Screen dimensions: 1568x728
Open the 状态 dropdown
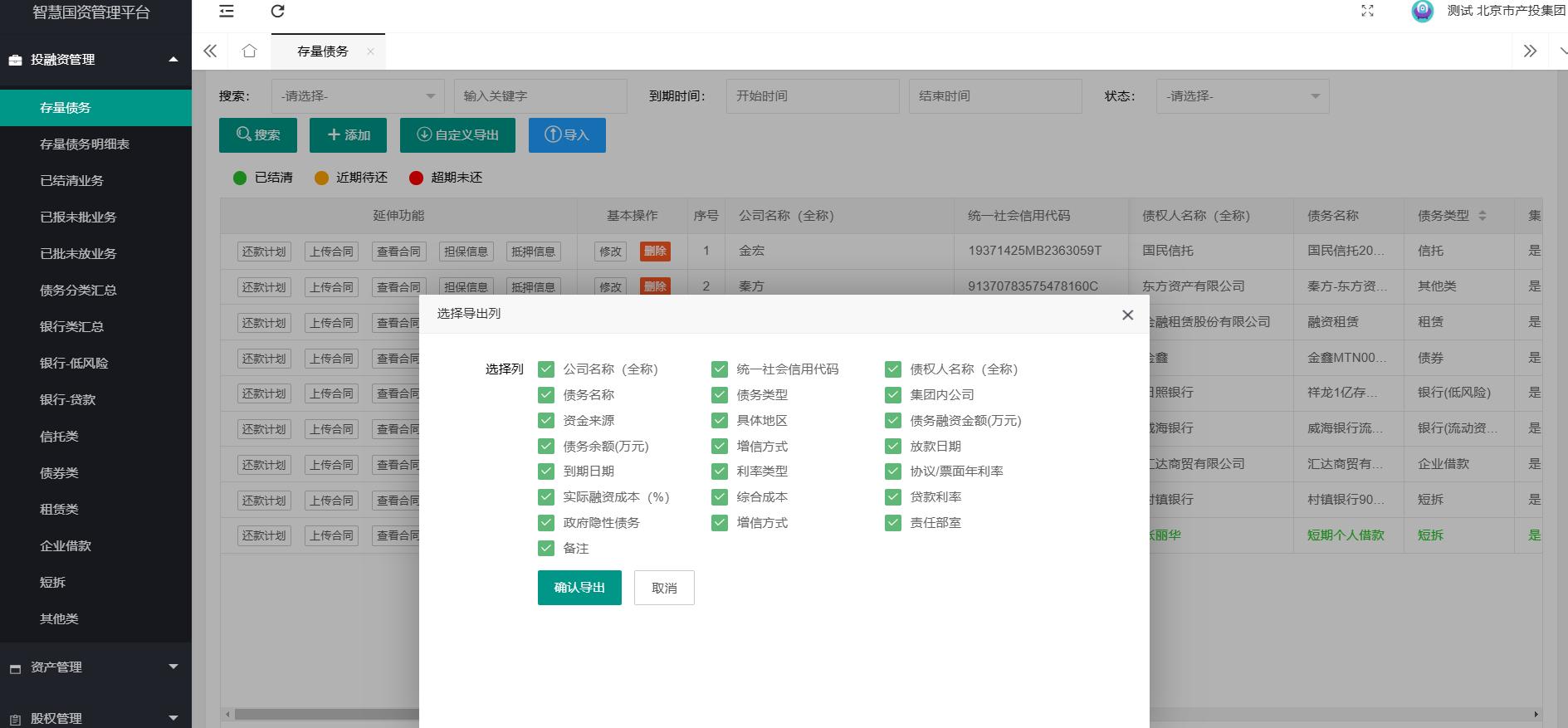click(x=1242, y=96)
